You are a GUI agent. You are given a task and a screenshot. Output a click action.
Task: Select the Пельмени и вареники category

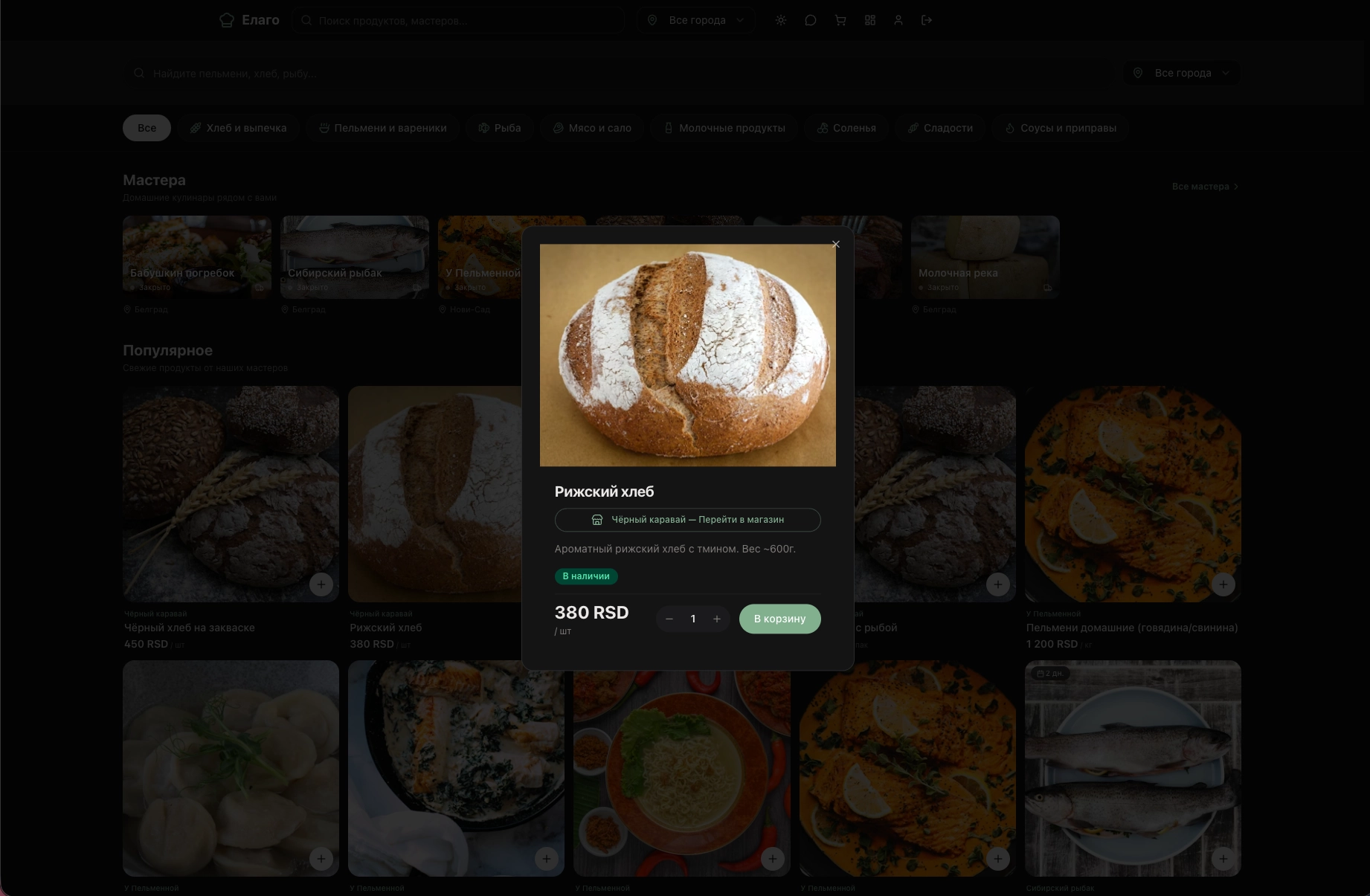(x=382, y=128)
